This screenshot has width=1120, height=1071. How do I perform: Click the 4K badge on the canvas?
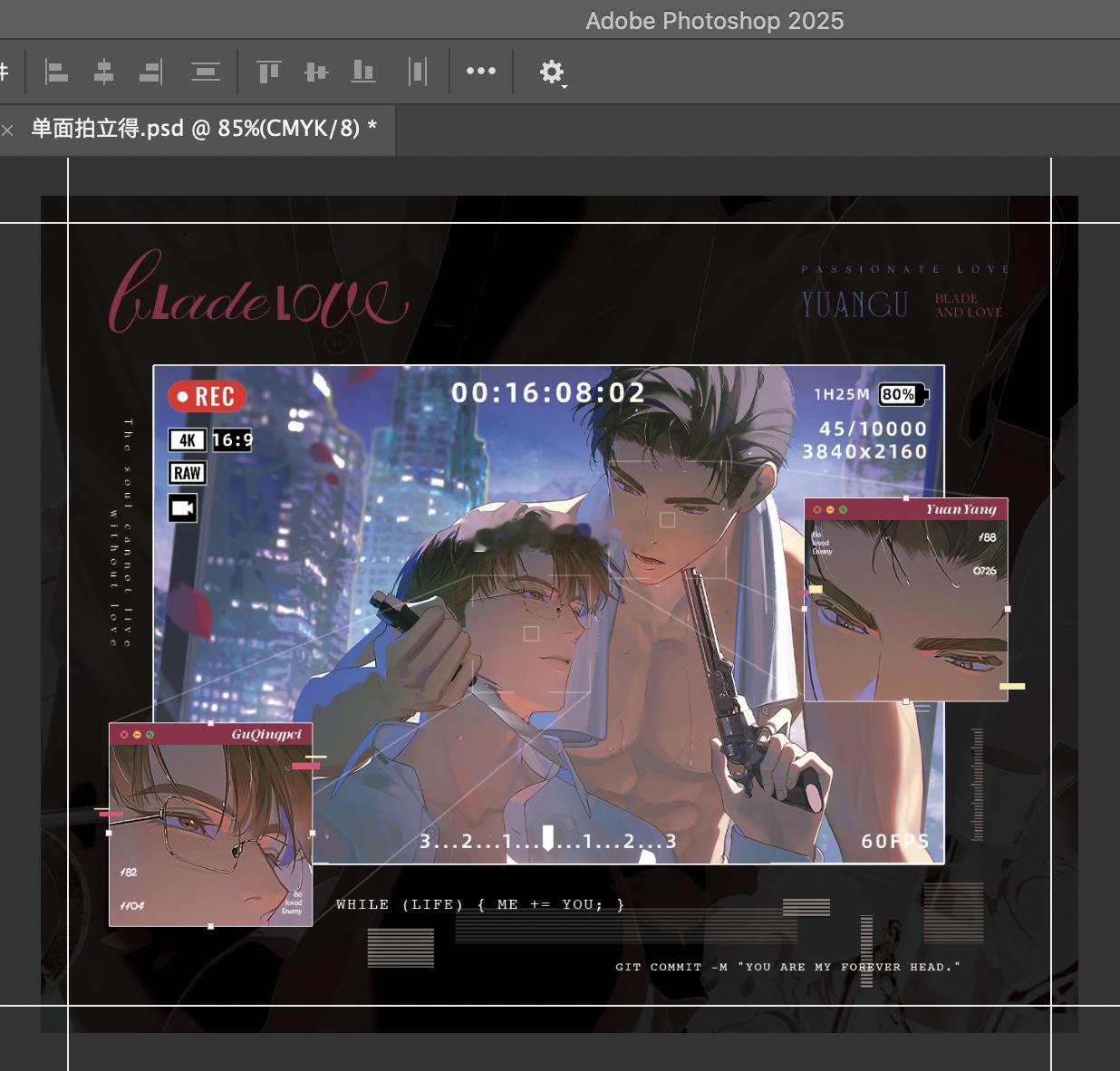coord(188,440)
